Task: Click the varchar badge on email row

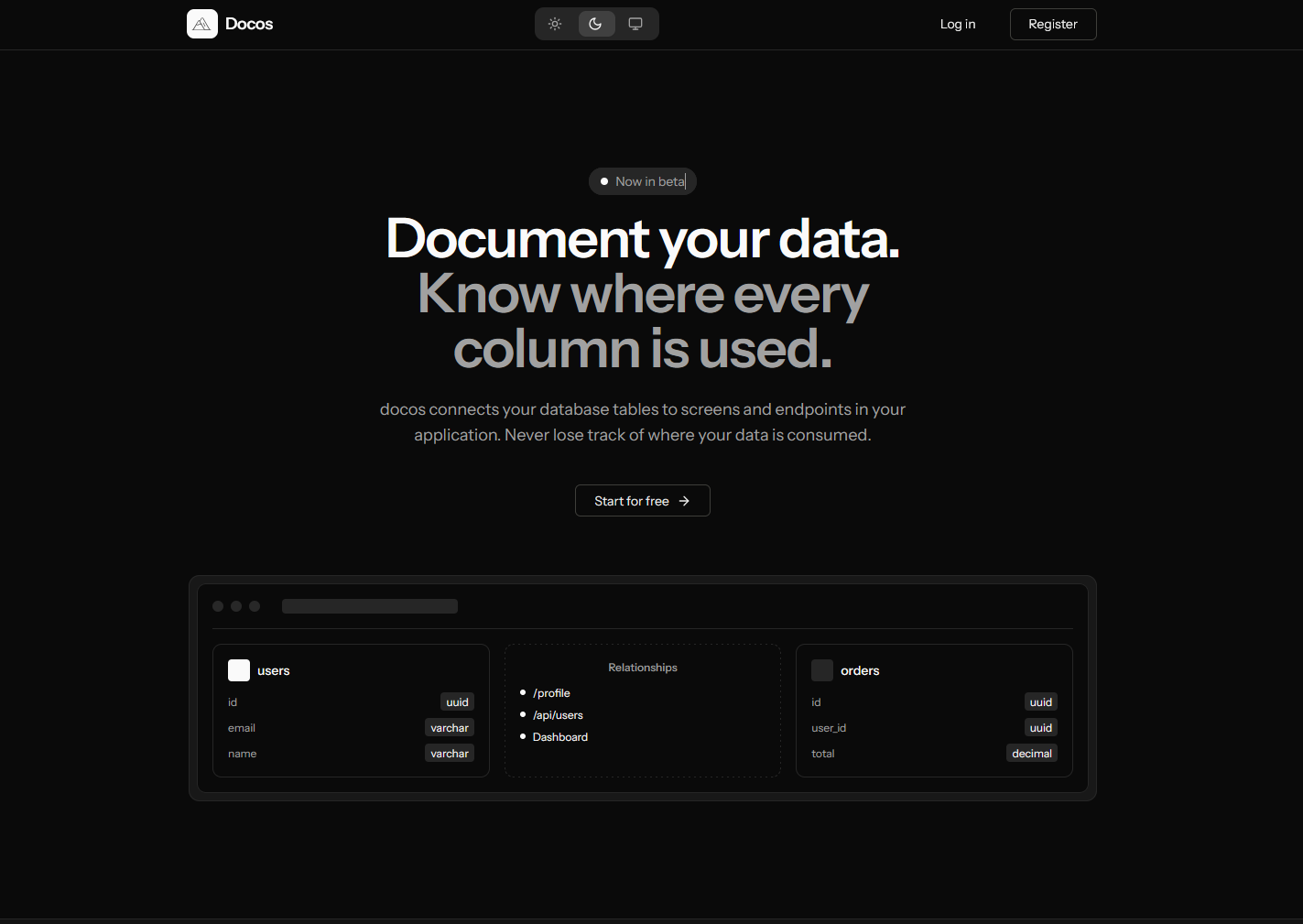Action: 450,728
